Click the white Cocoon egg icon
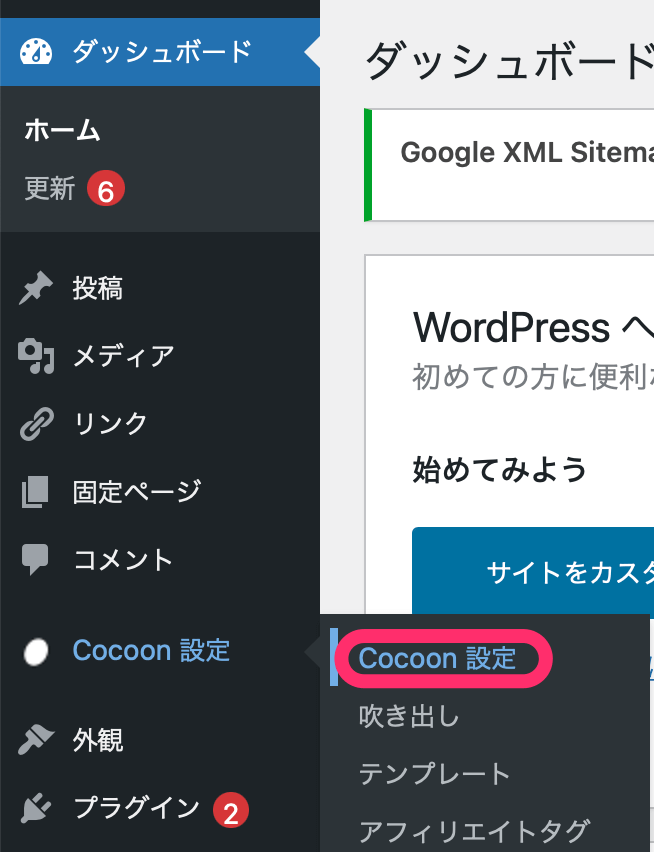654x852 pixels. pos(36,651)
